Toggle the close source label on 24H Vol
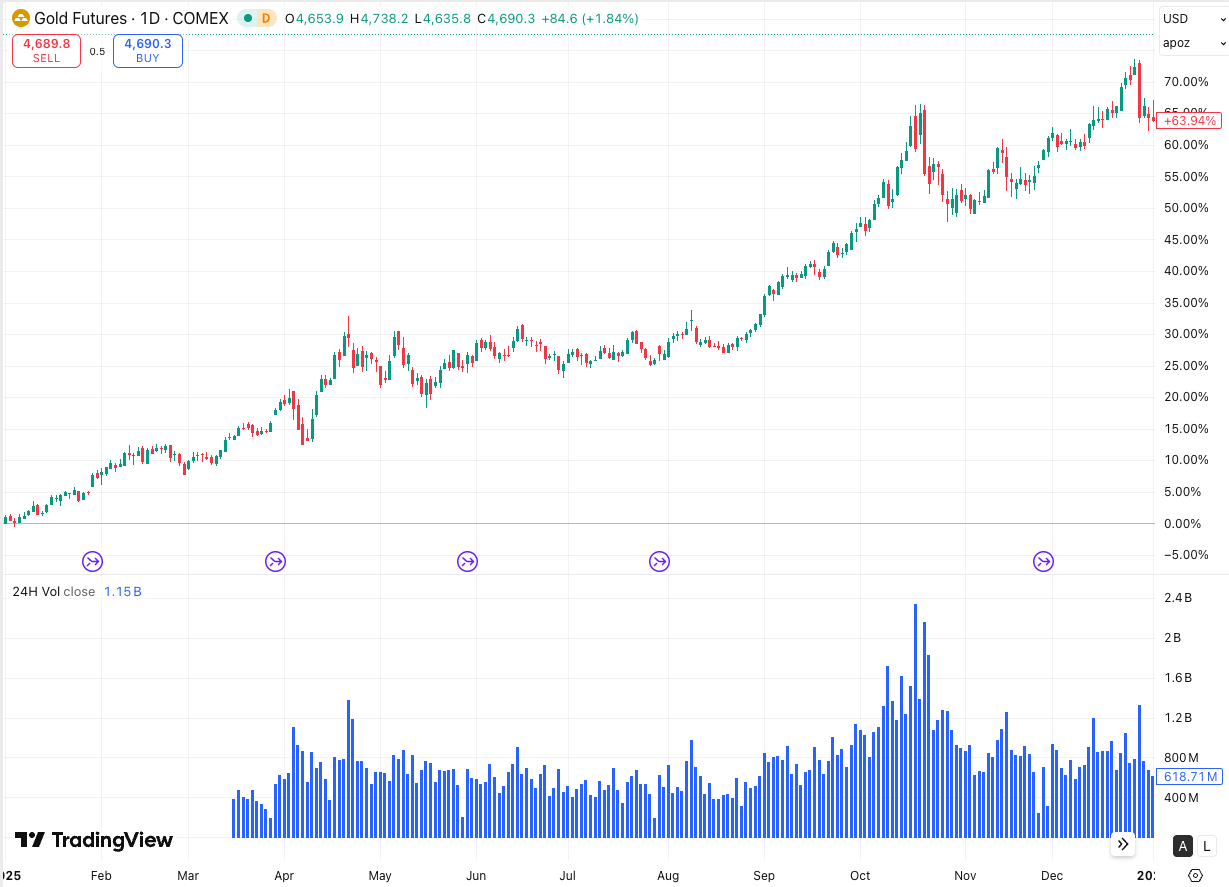Viewport: 1229px width, 887px height. point(78,591)
